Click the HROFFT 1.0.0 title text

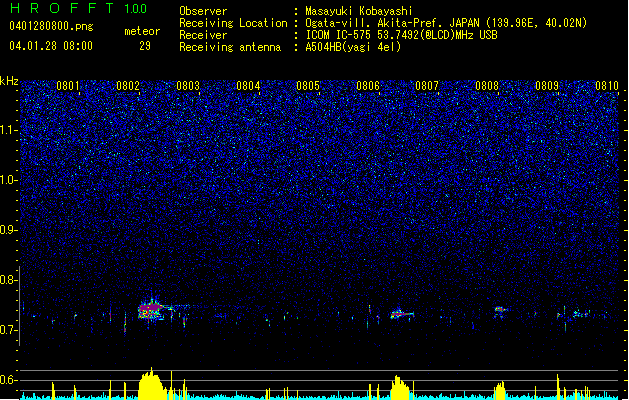[x=78, y=8]
